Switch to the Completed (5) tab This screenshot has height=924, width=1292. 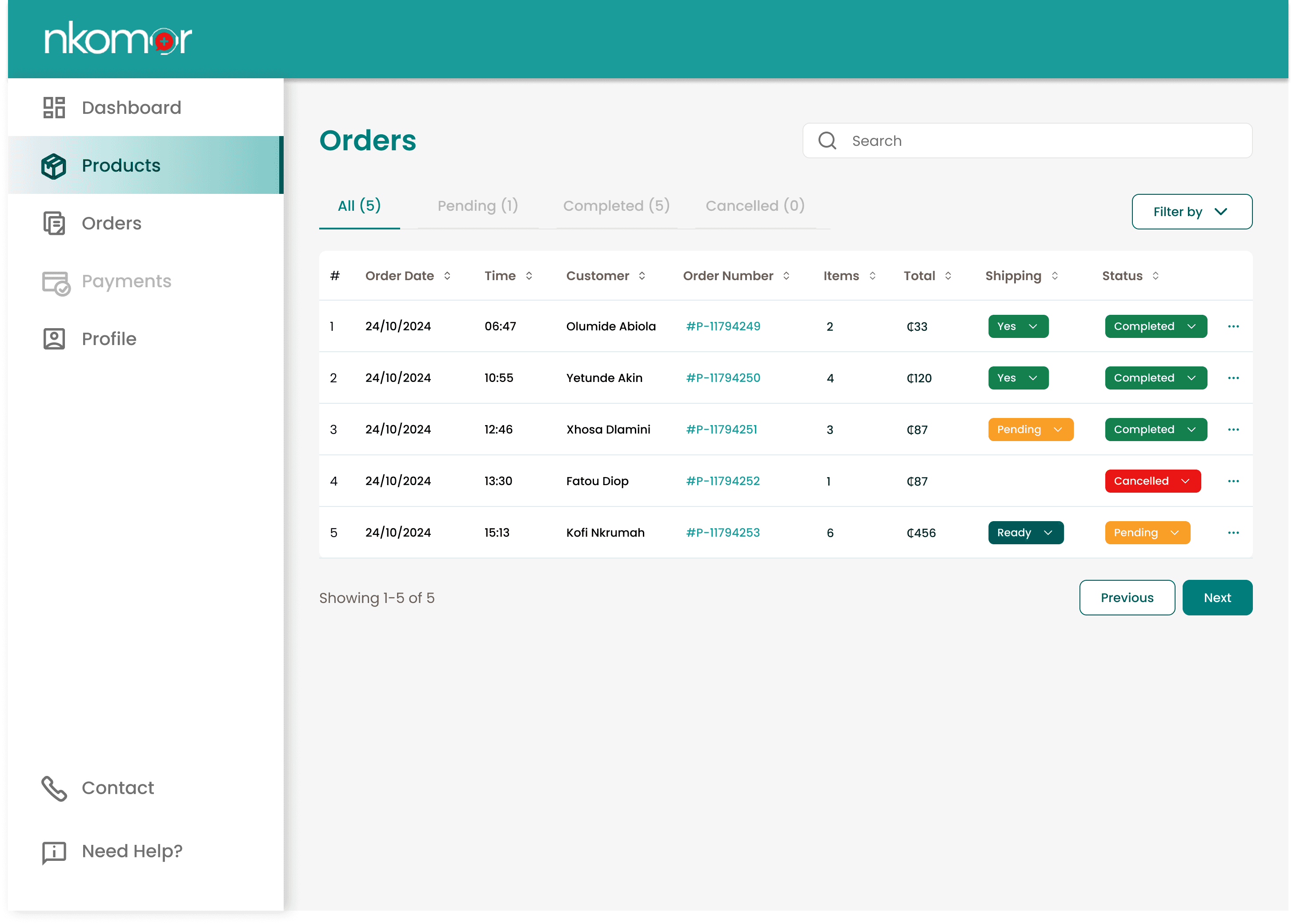click(x=616, y=206)
